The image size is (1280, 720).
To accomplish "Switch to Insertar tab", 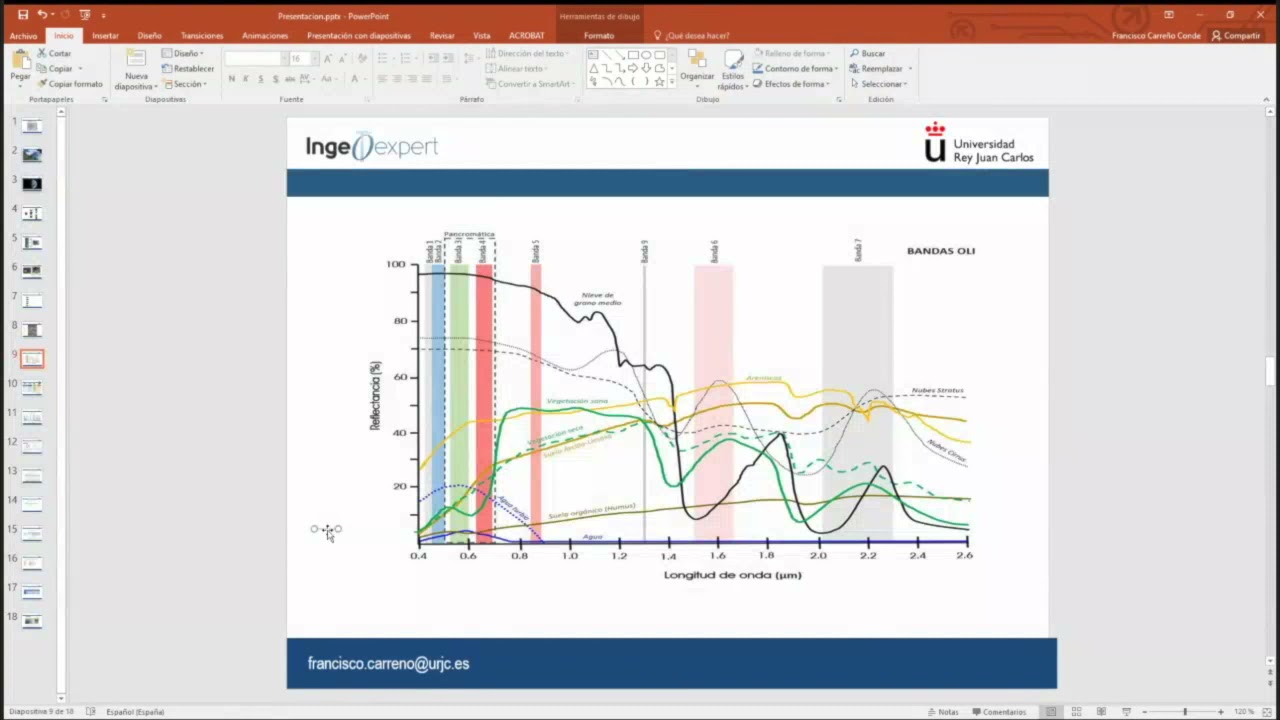I will [x=105, y=36].
